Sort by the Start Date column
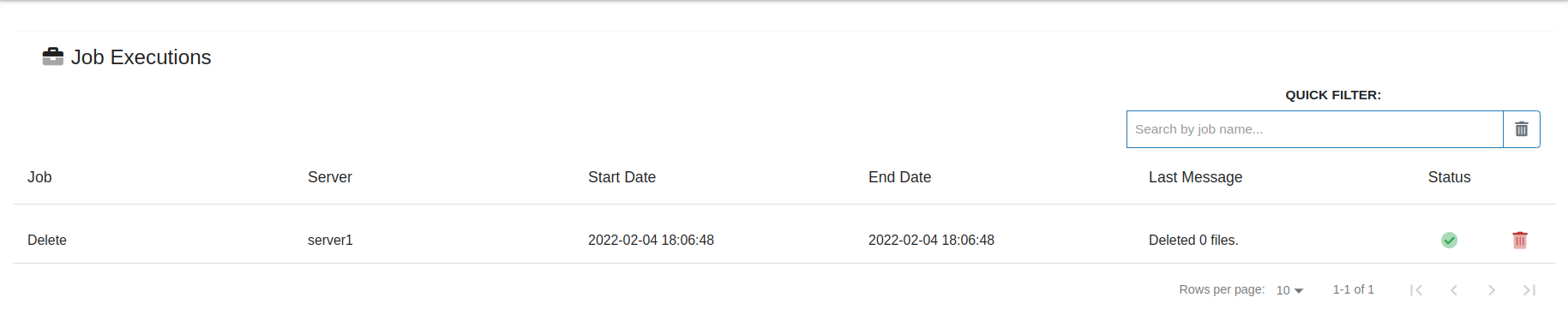 point(622,177)
